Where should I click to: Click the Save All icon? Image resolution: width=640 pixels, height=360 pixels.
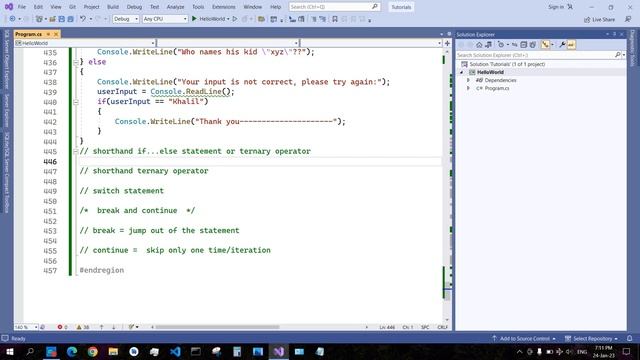[x=70, y=19]
